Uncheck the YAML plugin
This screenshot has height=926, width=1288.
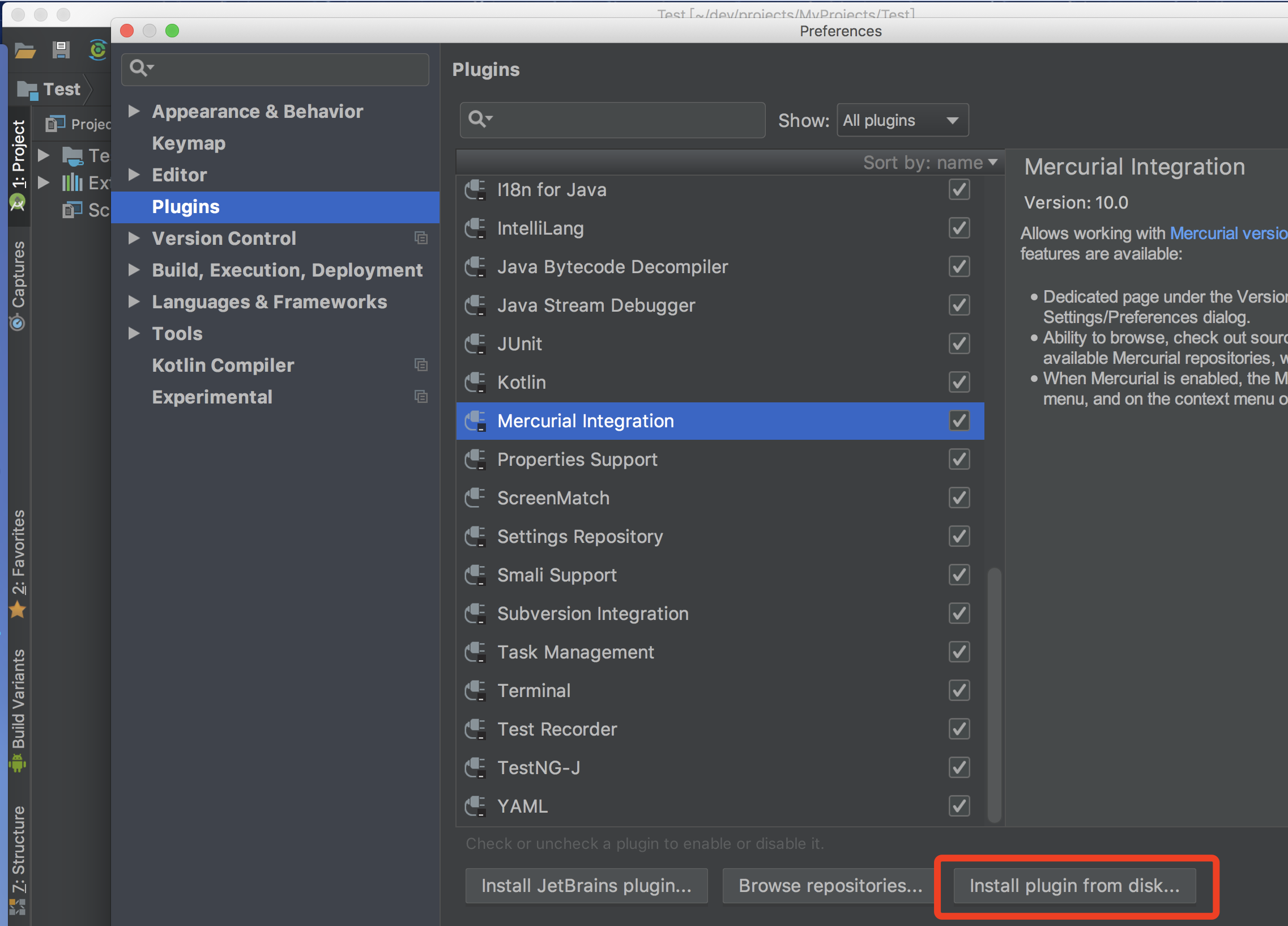pos(958,805)
